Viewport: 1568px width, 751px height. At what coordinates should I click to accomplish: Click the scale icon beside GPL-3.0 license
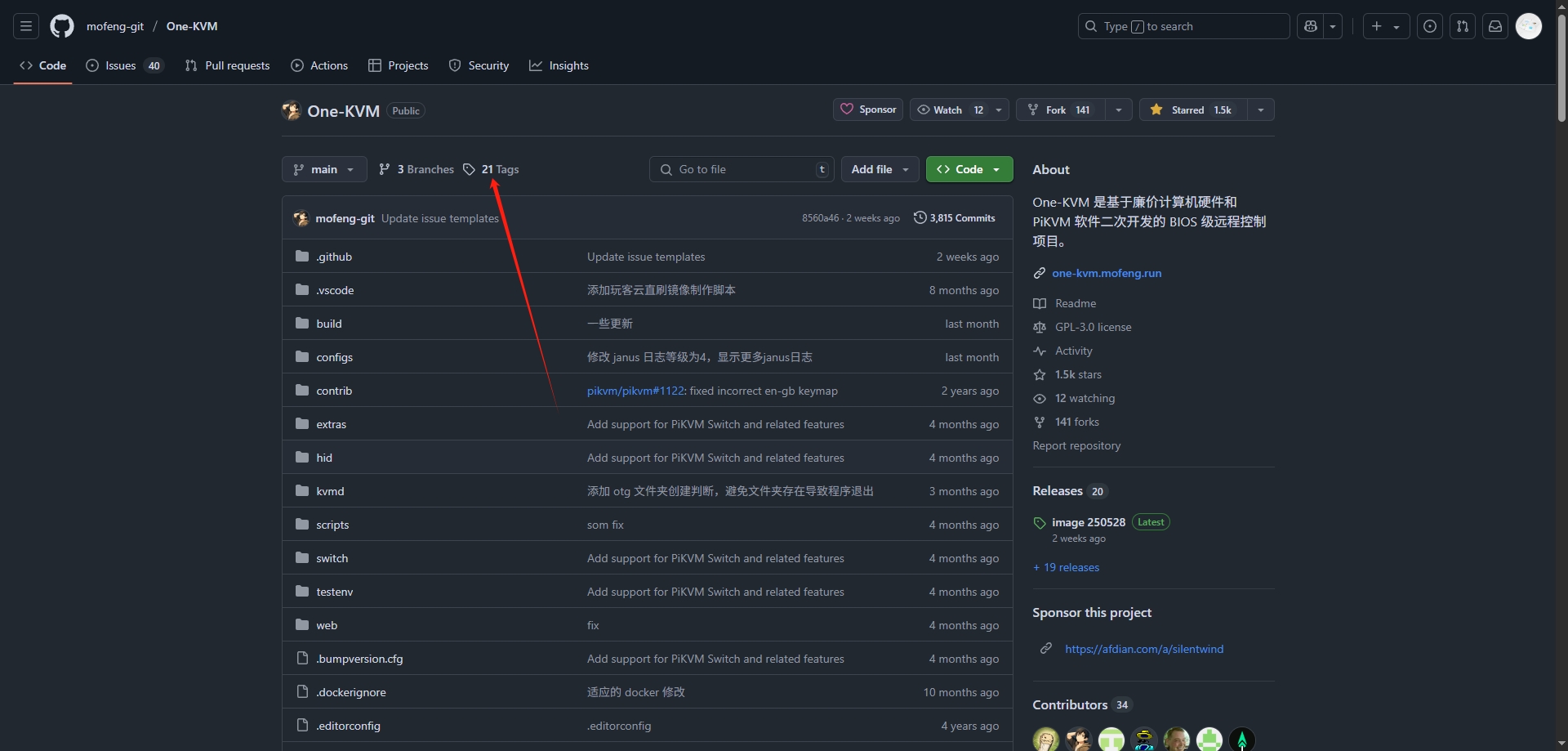coord(1040,327)
